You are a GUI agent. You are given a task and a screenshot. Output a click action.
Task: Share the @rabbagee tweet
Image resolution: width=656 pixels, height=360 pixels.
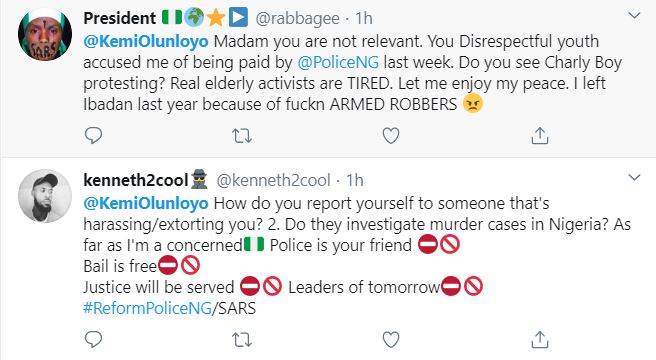(540, 136)
